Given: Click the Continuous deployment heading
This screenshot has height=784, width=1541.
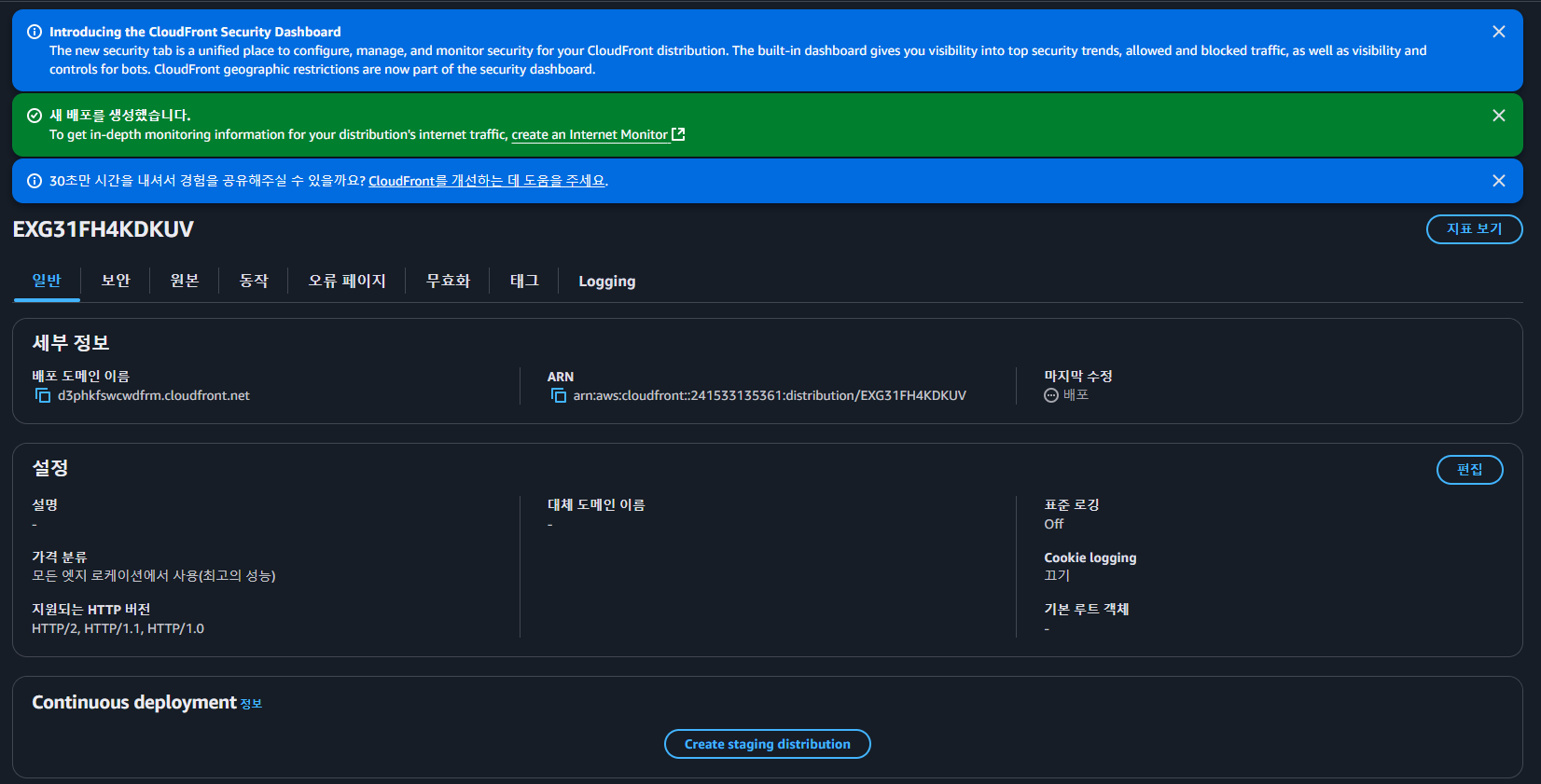Looking at the screenshot, I should (134, 702).
